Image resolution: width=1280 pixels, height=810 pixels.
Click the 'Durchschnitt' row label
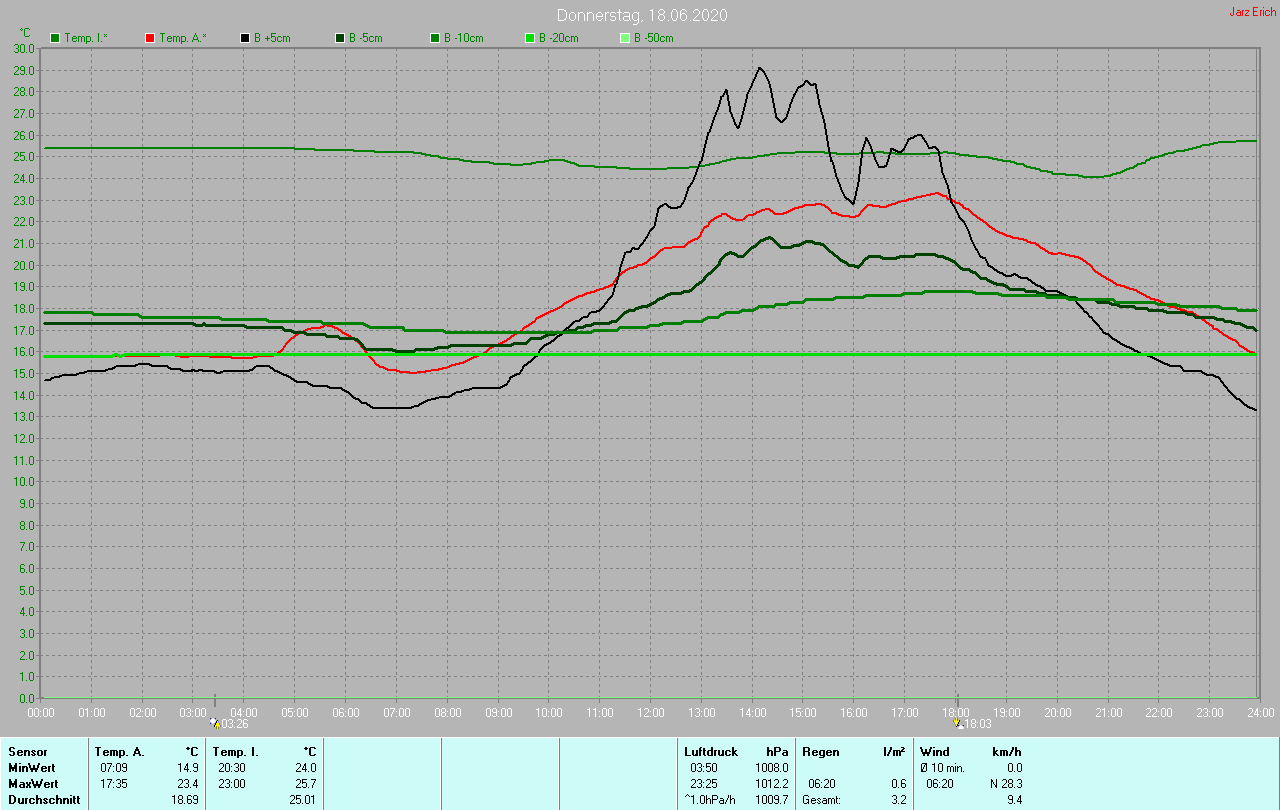pos(44,800)
